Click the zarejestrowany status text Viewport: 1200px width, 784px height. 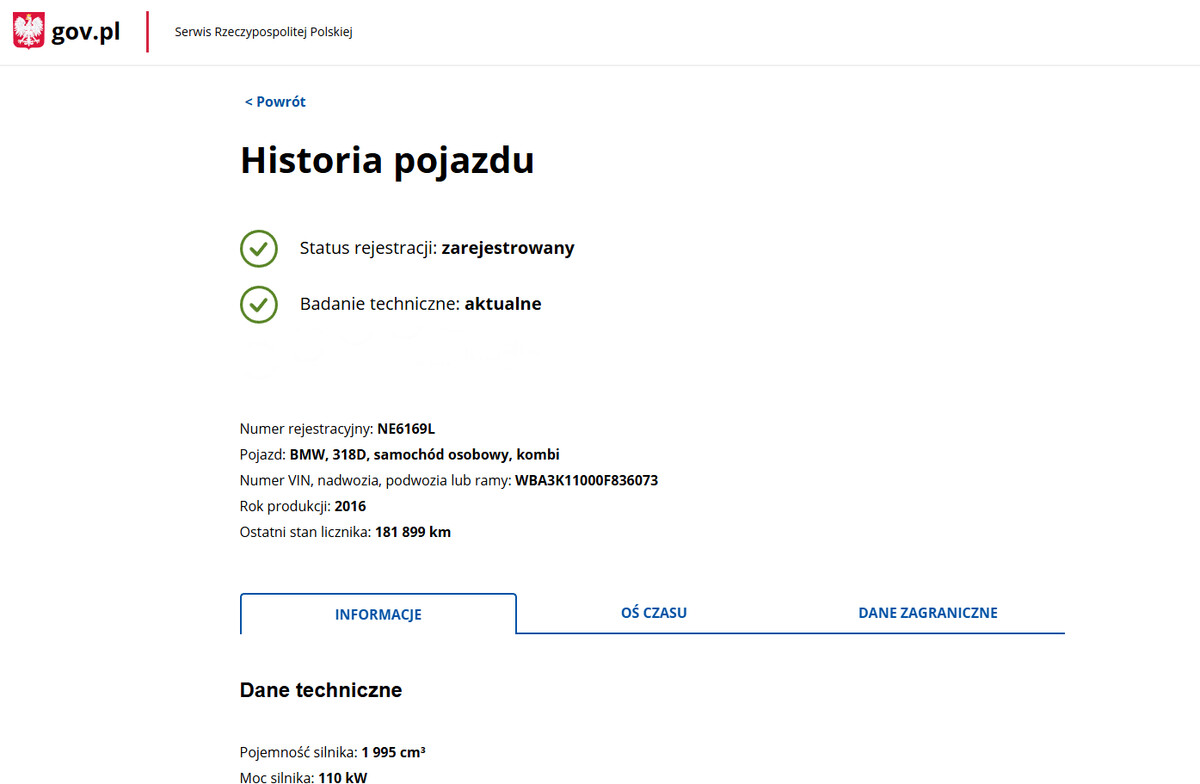[x=508, y=249]
